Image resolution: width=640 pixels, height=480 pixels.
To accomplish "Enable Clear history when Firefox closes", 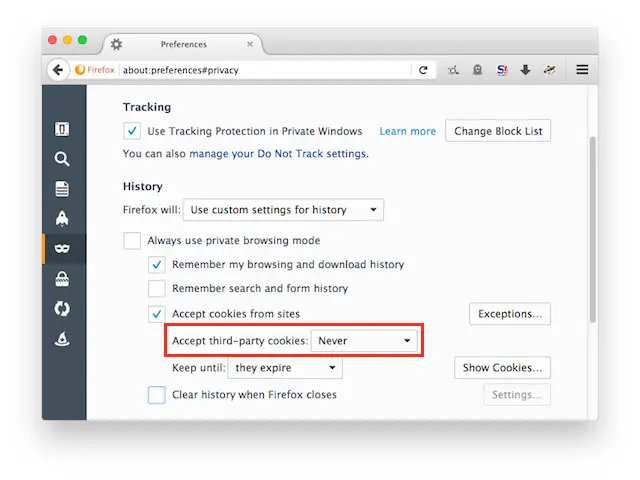I will point(157,395).
